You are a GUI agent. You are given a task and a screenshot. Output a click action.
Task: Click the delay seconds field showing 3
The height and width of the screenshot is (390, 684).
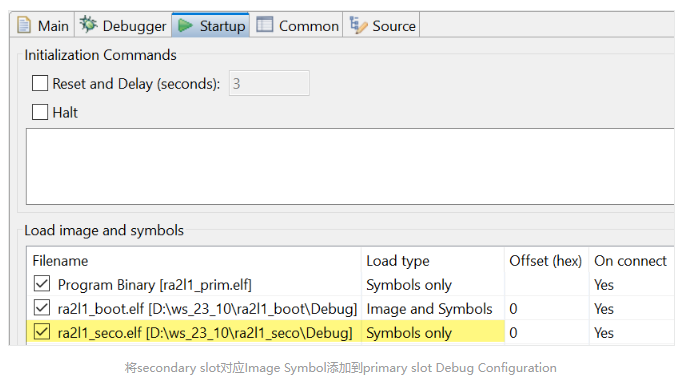tap(269, 83)
